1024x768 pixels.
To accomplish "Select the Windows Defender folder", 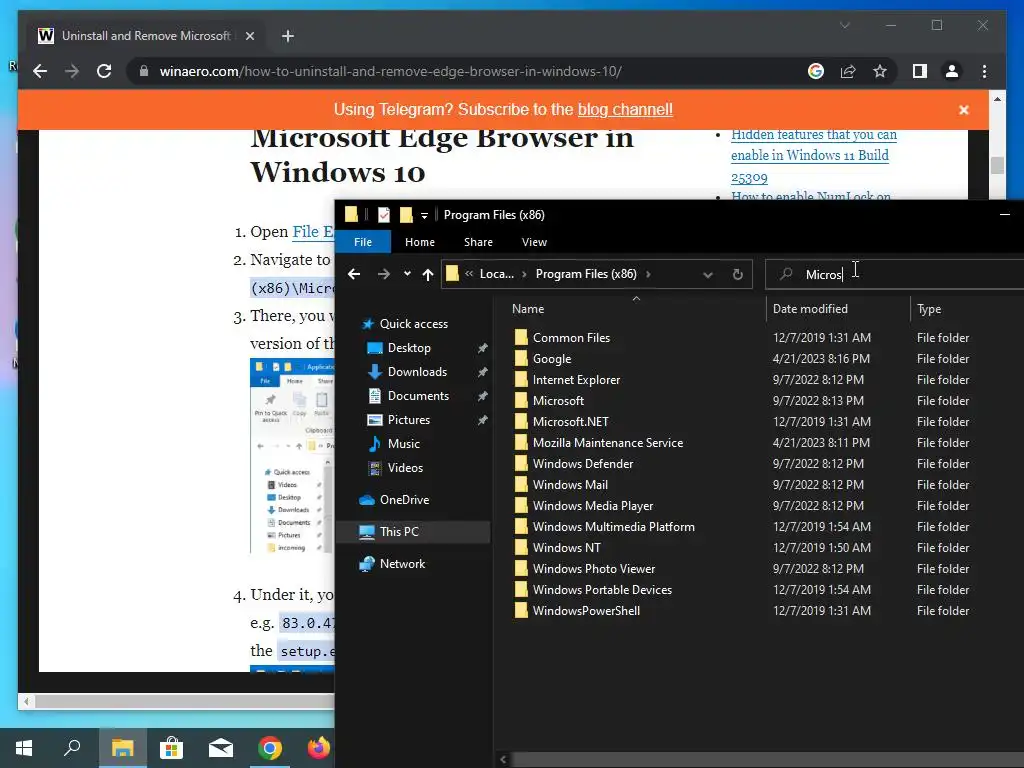I will tap(583, 464).
